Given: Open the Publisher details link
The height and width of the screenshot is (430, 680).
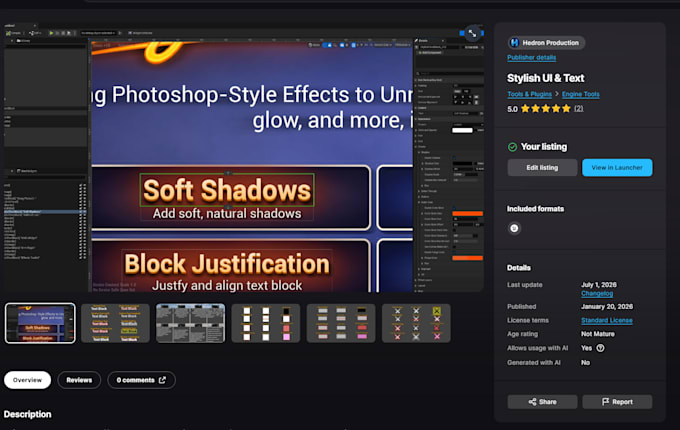Looking at the screenshot, I should pos(531,57).
